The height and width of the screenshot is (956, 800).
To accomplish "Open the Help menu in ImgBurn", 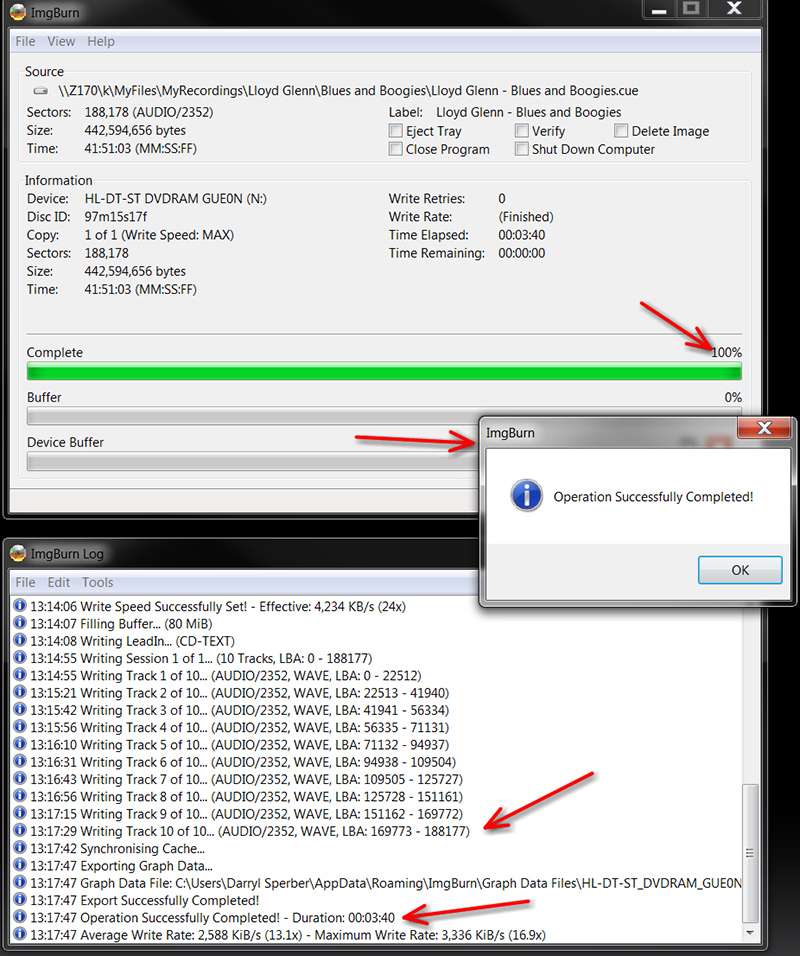I will click(x=101, y=41).
